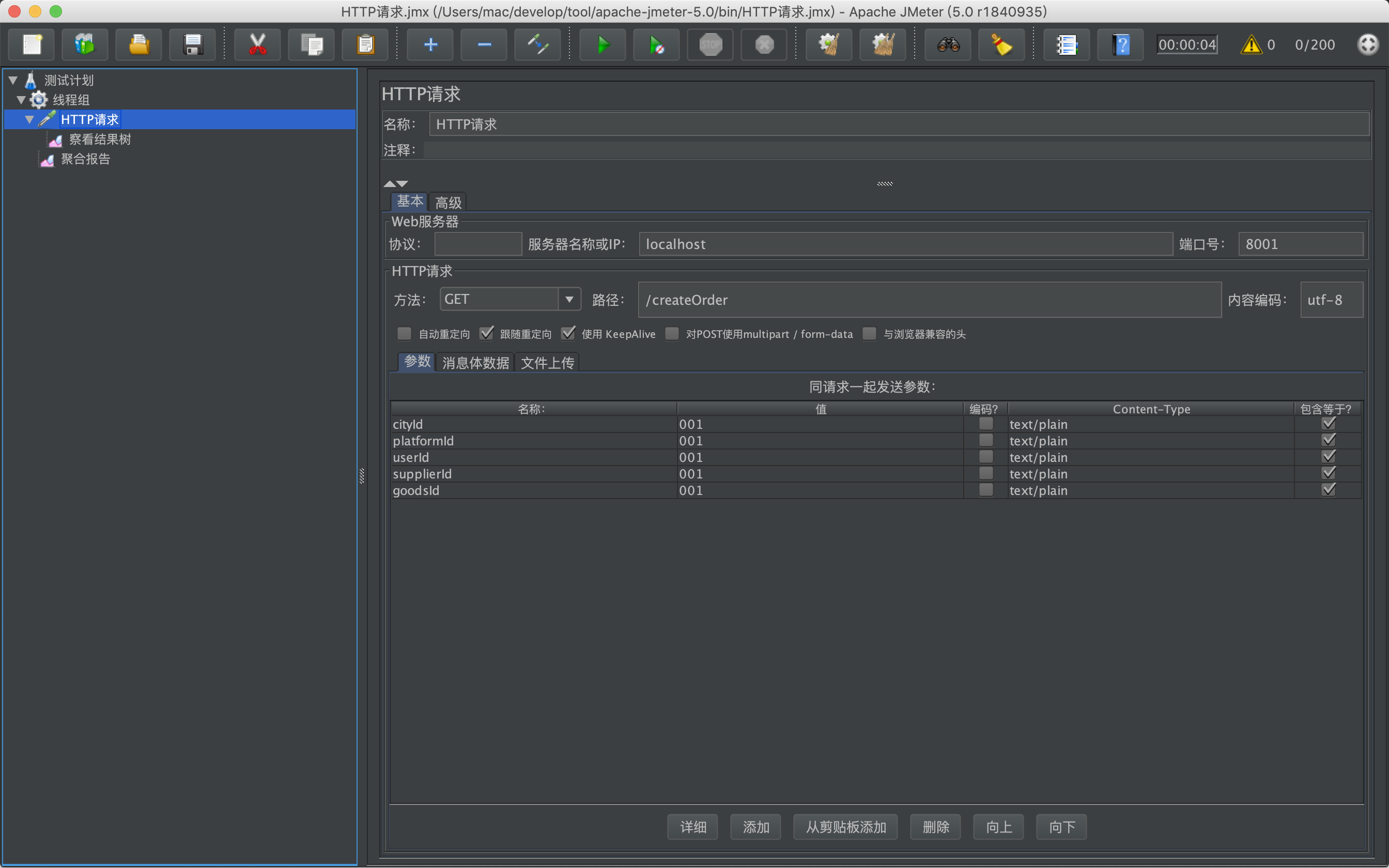
Task: Toggle 跟随重定向 checkbox
Action: pos(486,334)
